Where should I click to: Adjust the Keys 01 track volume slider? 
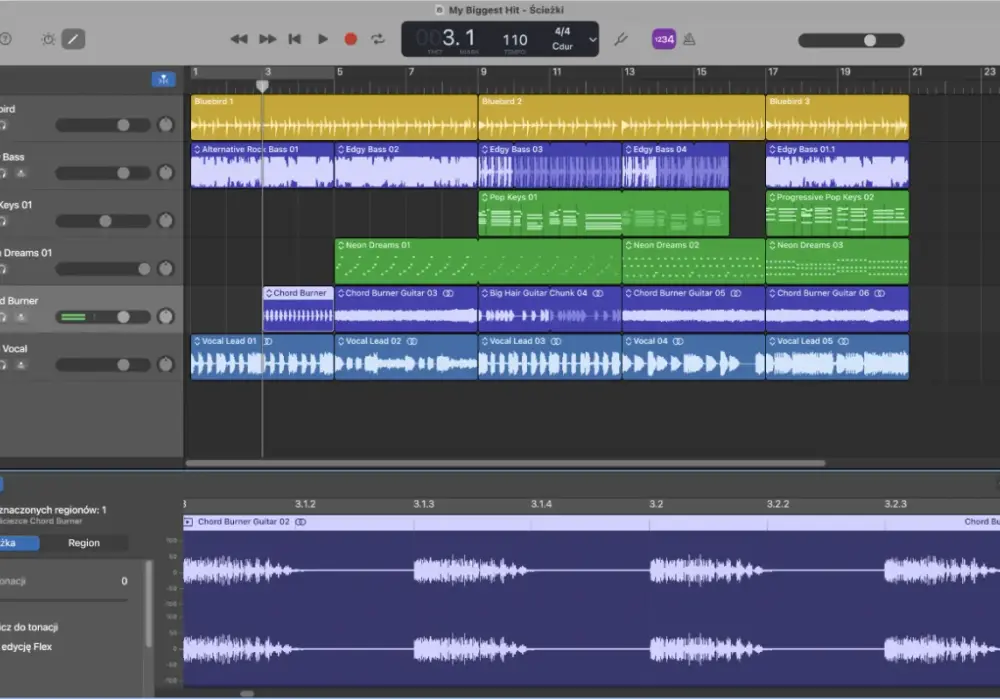103,221
